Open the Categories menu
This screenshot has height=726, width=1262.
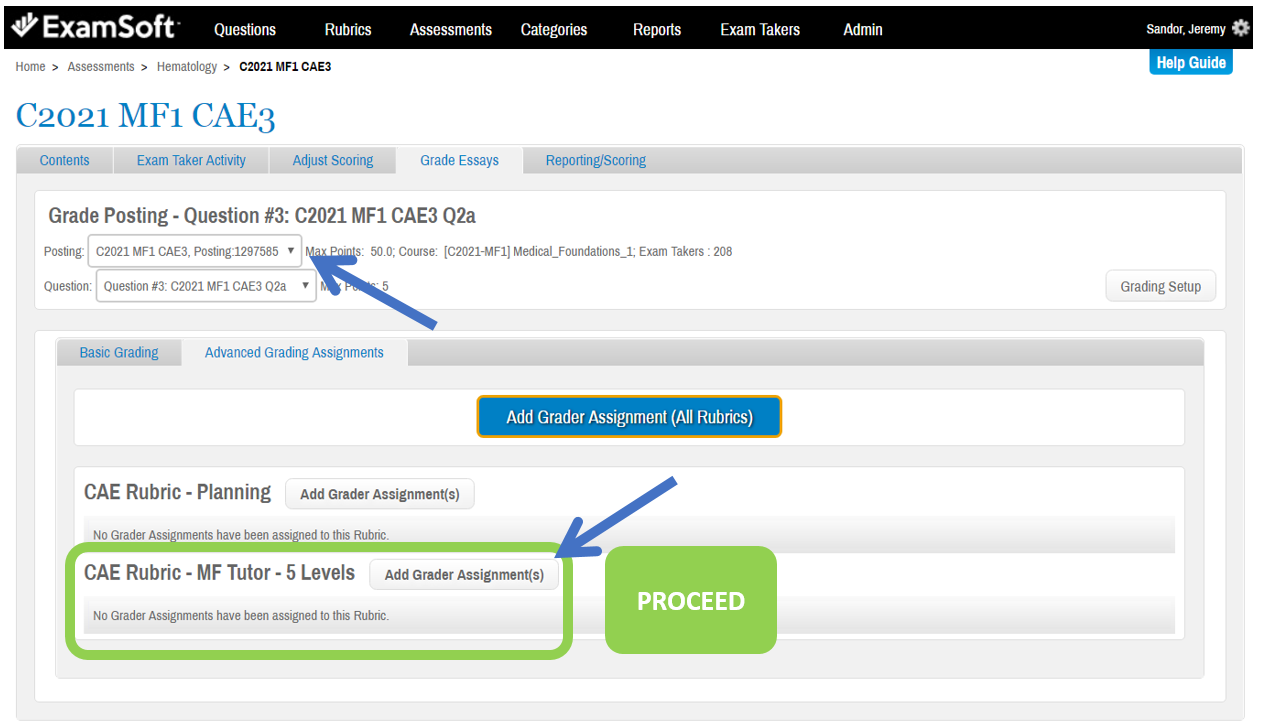coord(554,29)
